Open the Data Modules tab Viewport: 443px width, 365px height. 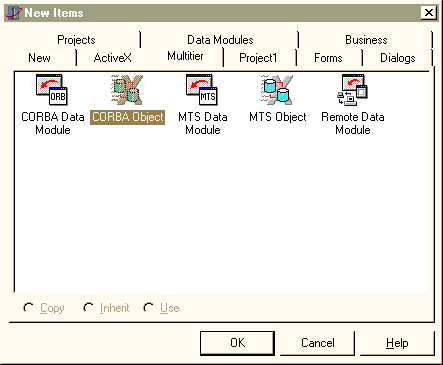click(x=220, y=40)
